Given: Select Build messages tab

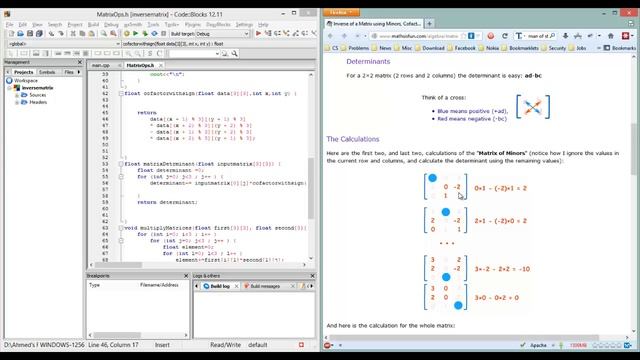Looking at the screenshot, I should point(265,286).
